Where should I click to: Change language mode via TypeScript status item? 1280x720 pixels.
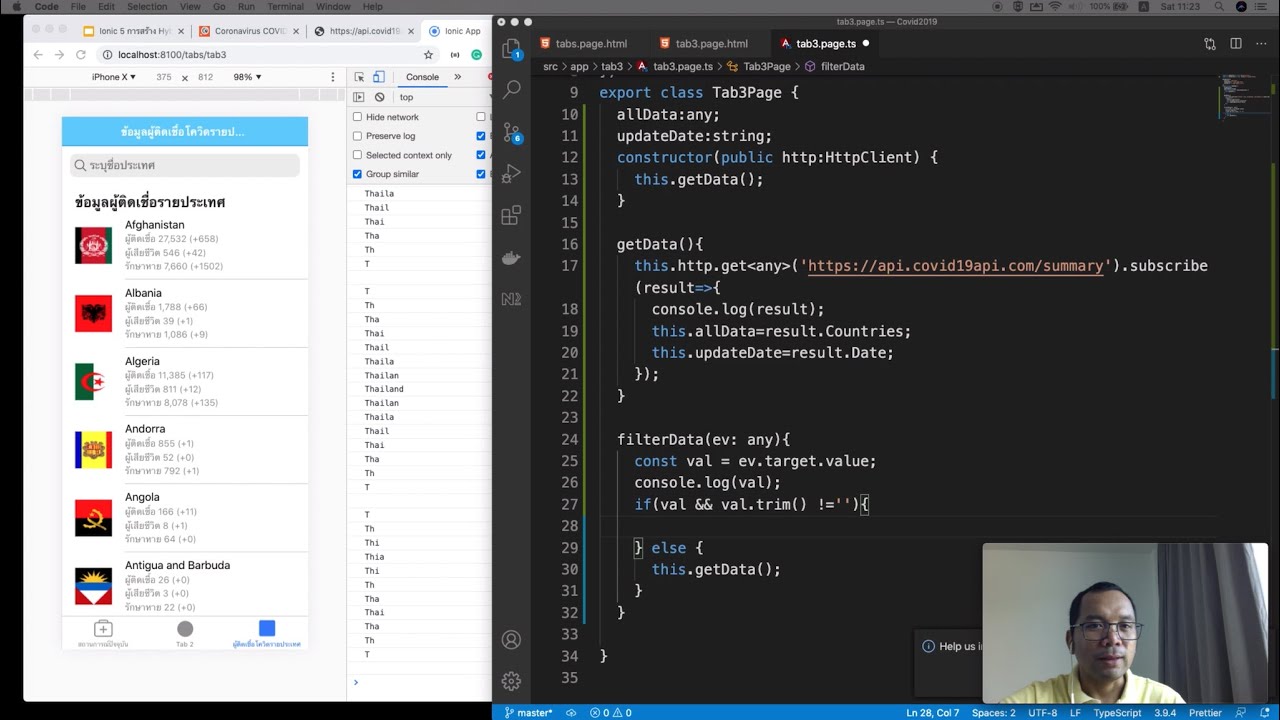[1117, 713]
